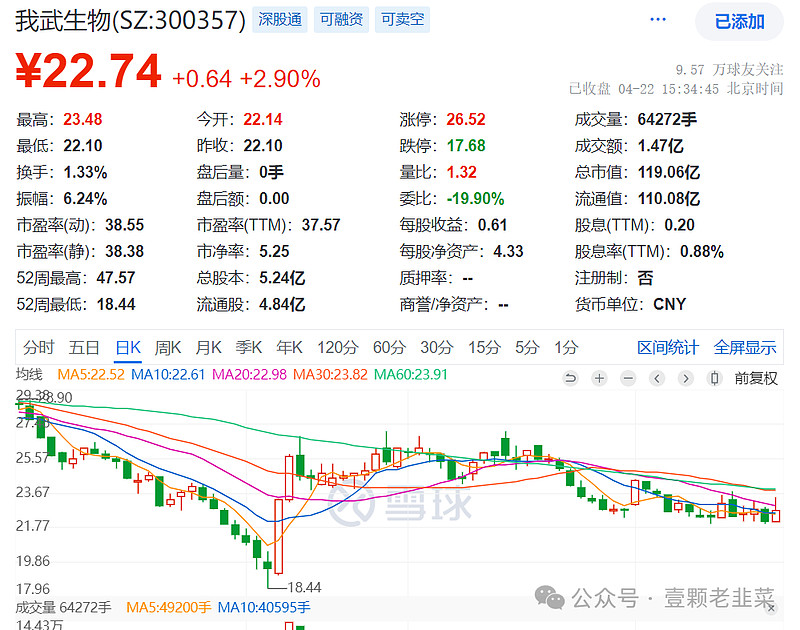Click the 深股通 tag beside stock name
The width and height of the screenshot is (800, 630).
tap(280, 19)
